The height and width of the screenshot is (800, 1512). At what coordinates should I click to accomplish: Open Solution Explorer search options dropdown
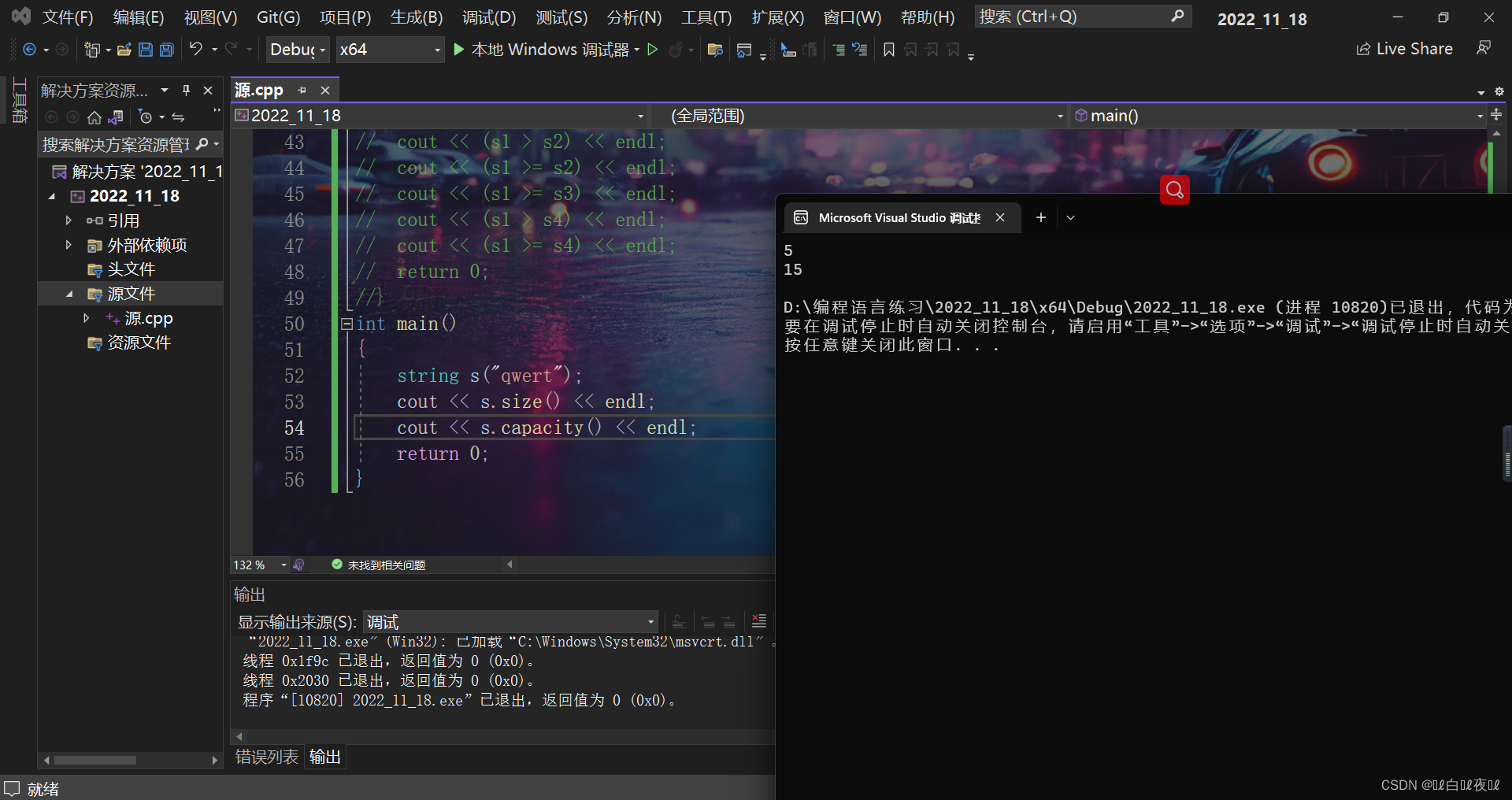pyautogui.click(x=216, y=144)
